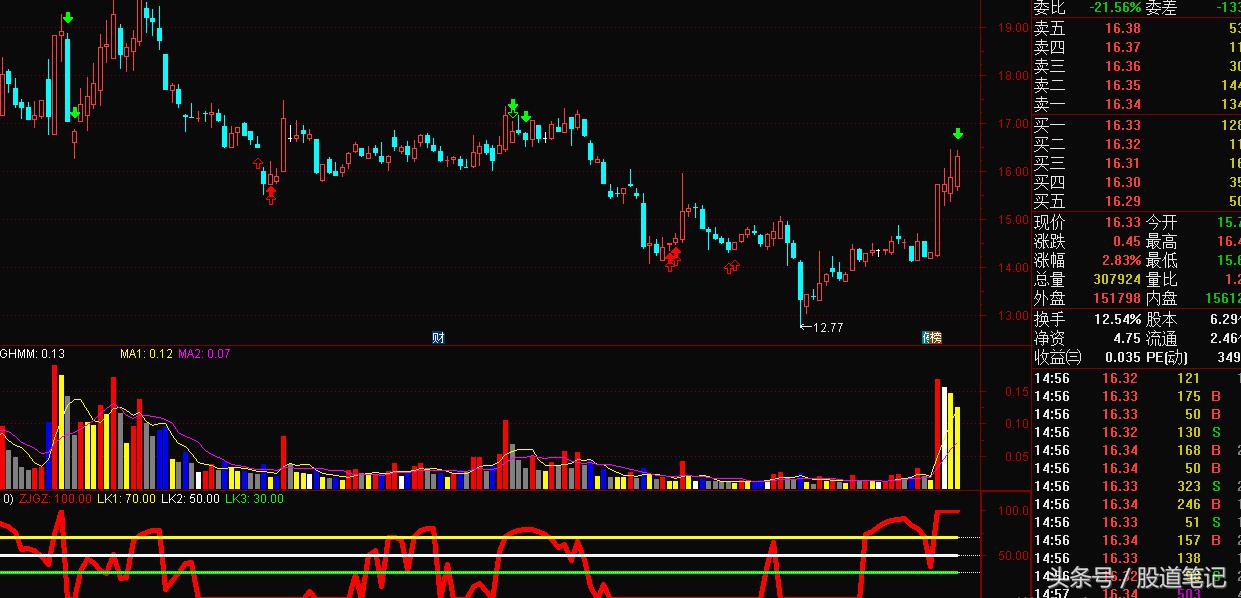Image resolution: width=1241 pixels, height=598 pixels.
Task: Select the ZJGZ: 100.00 indicator label
Action: tap(55, 498)
